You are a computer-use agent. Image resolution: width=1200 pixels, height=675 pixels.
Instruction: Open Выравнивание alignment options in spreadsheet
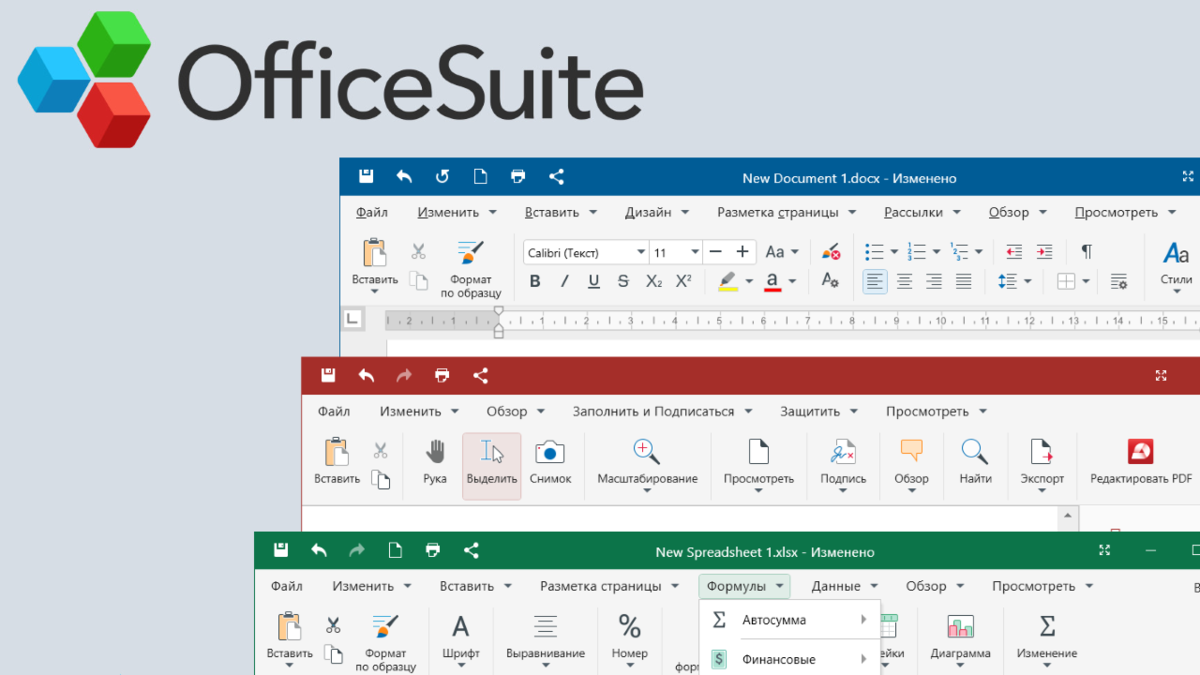pyautogui.click(x=545, y=639)
